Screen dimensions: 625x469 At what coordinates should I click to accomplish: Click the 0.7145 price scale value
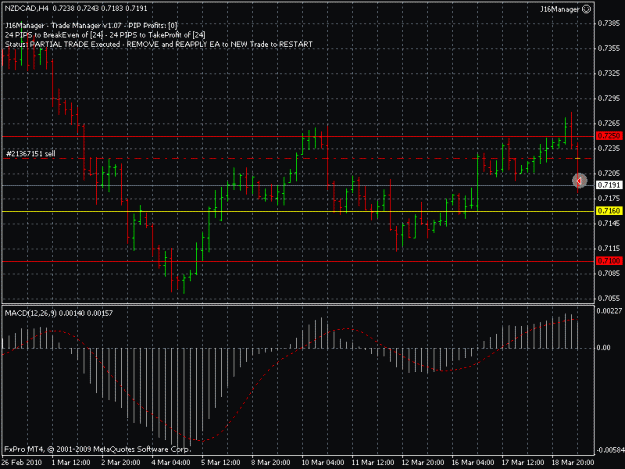[x=609, y=223]
